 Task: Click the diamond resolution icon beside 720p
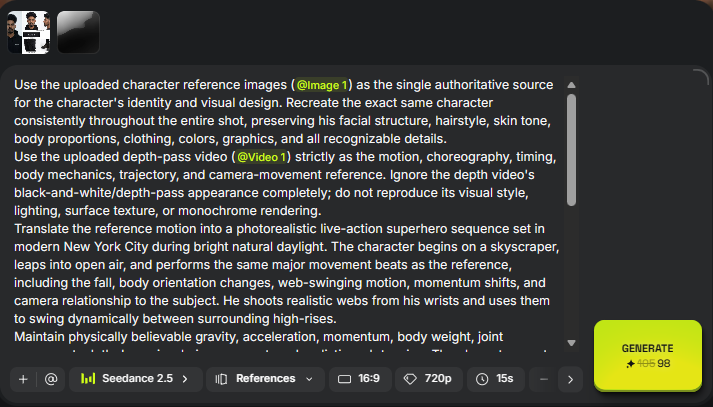[410, 379]
